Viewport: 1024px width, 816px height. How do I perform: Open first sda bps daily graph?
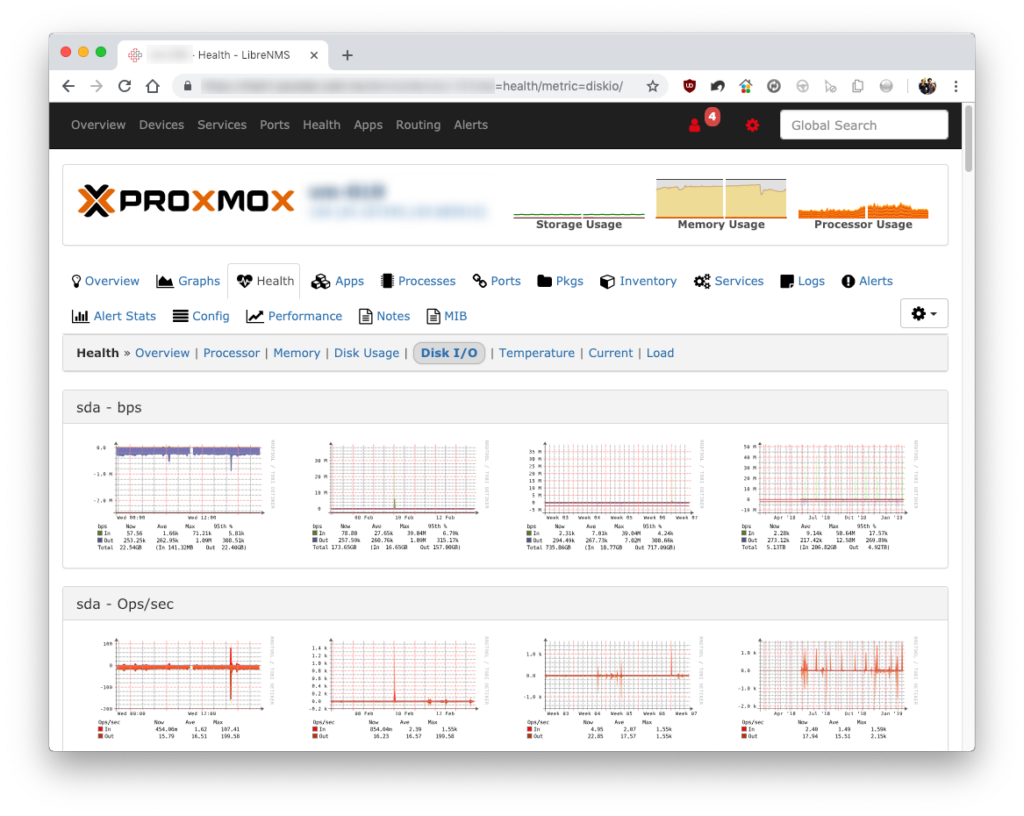(x=185, y=496)
